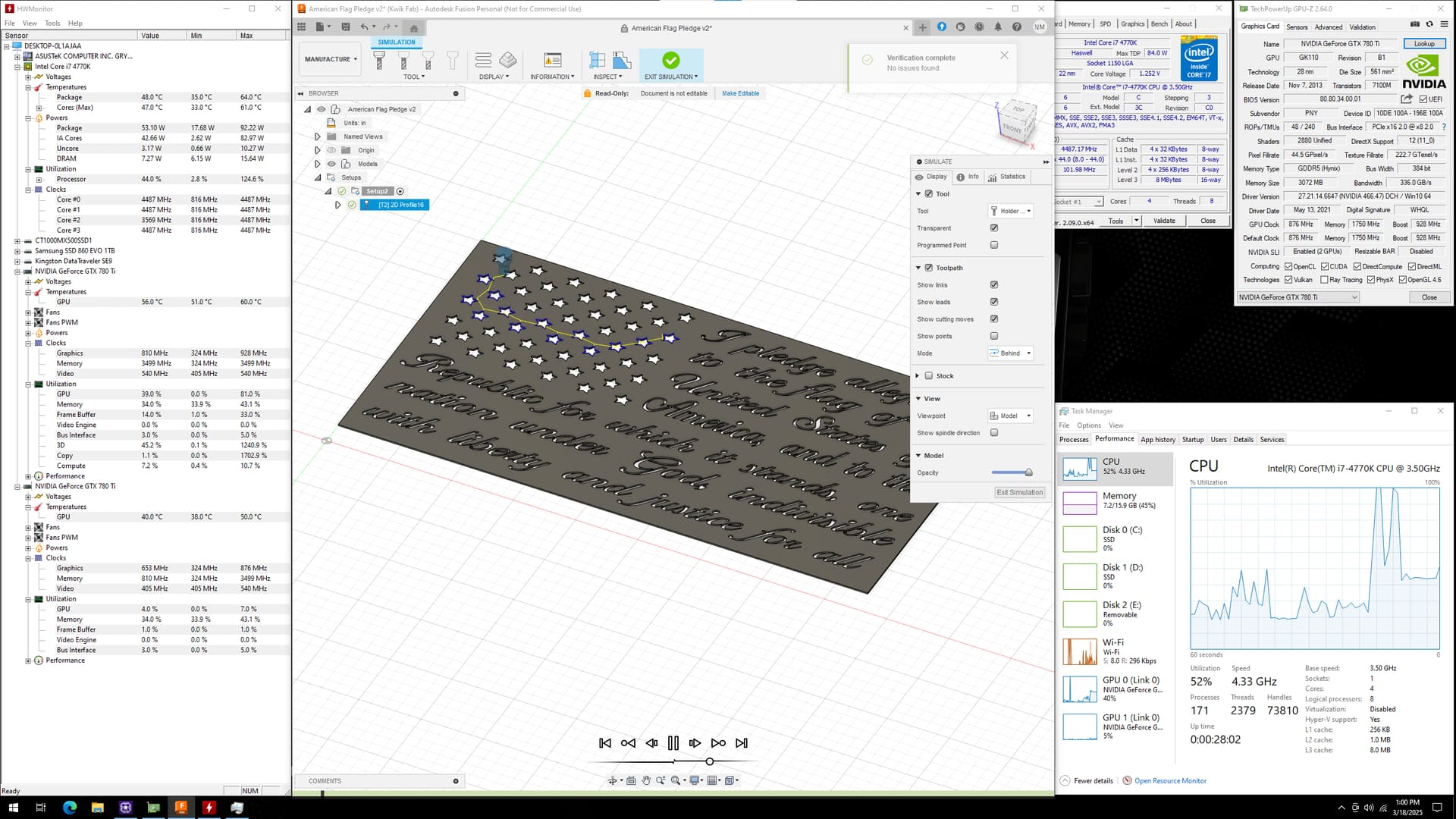Open App history tab in Task Manager
This screenshot has height=819, width=1456.
1158,440
